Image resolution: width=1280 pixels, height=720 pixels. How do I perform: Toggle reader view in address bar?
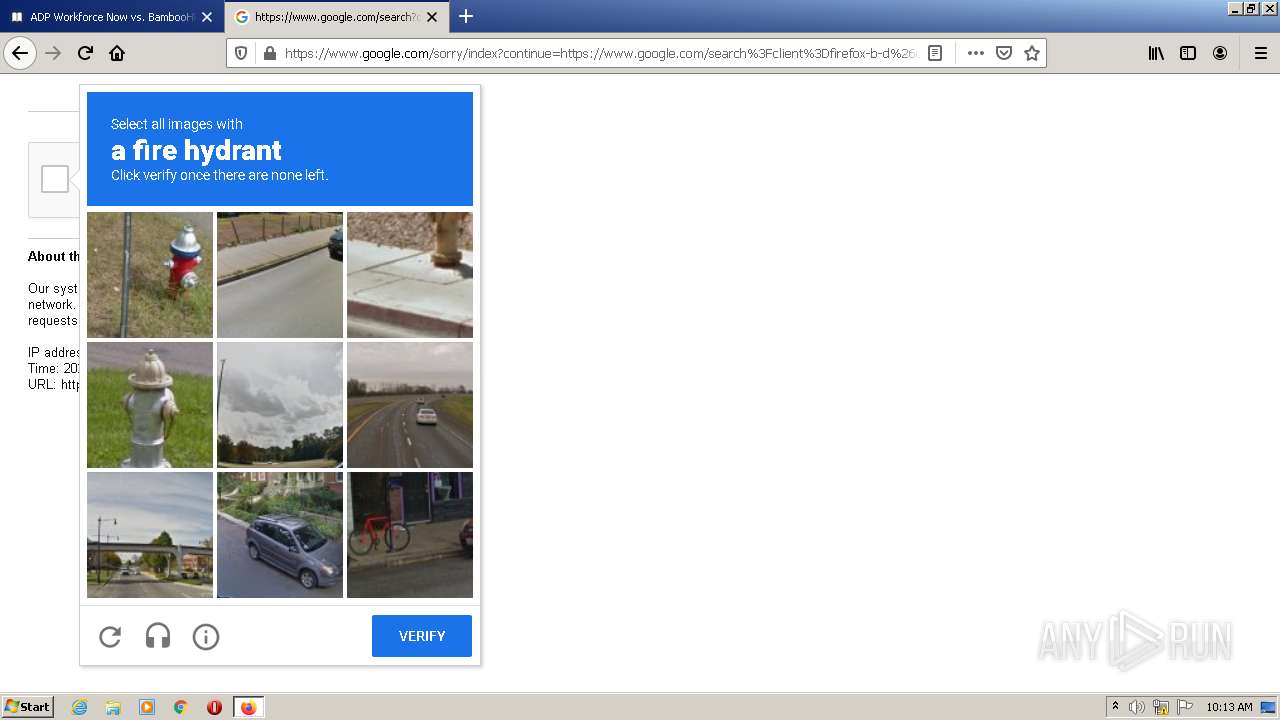tap(935, 53)
